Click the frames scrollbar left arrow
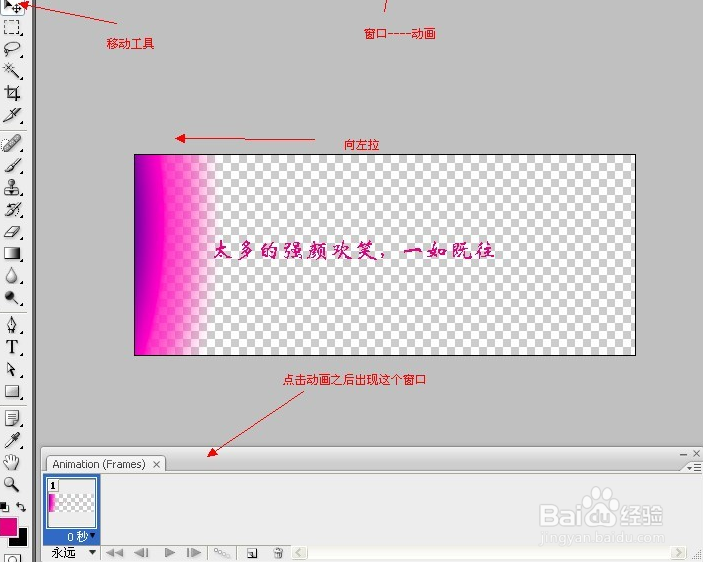The height and width of the screenshot is (562, 703). tap(299, 553)
